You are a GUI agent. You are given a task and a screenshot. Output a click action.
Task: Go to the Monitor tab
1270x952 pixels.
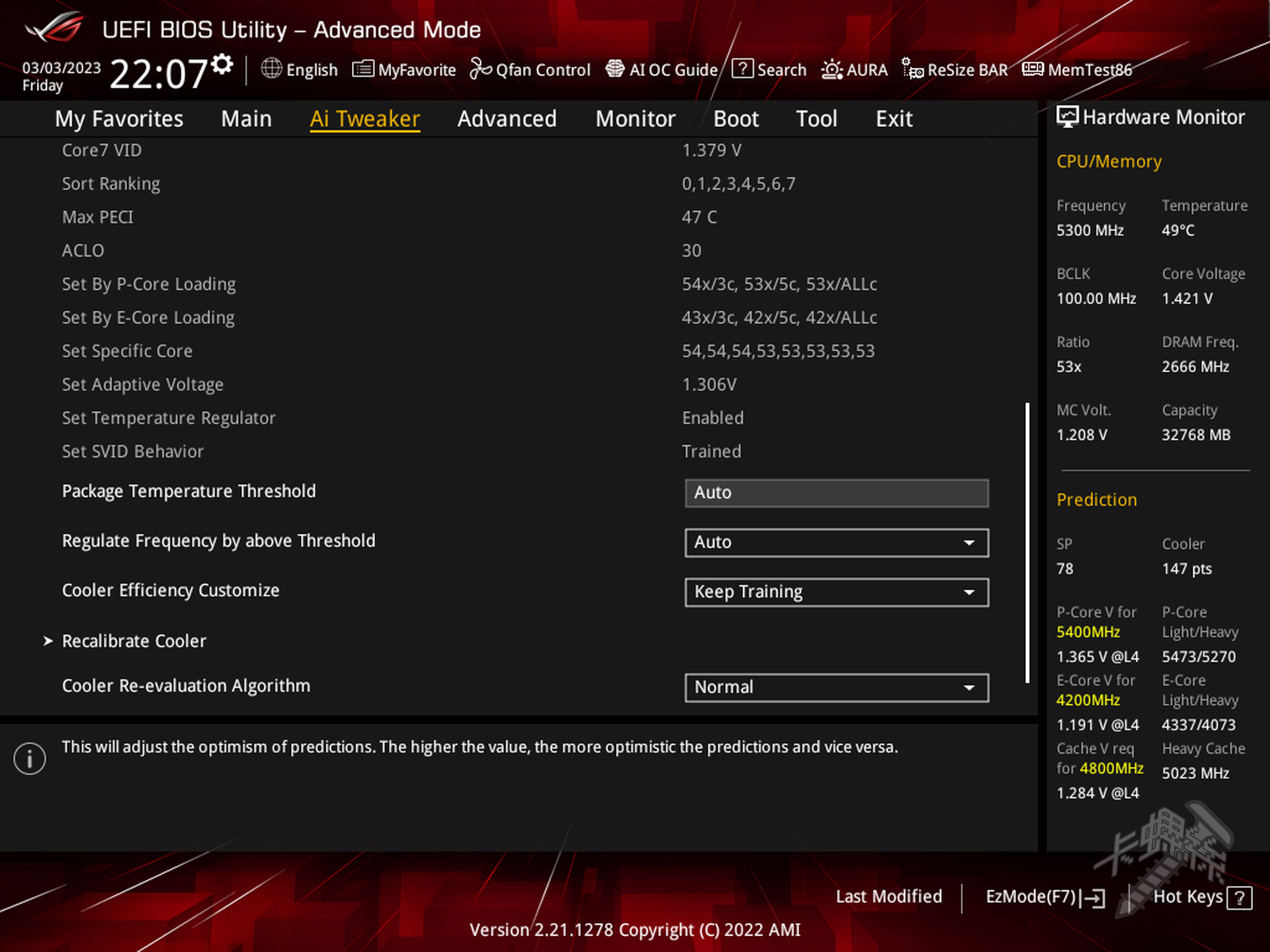(x=635, y=119)
